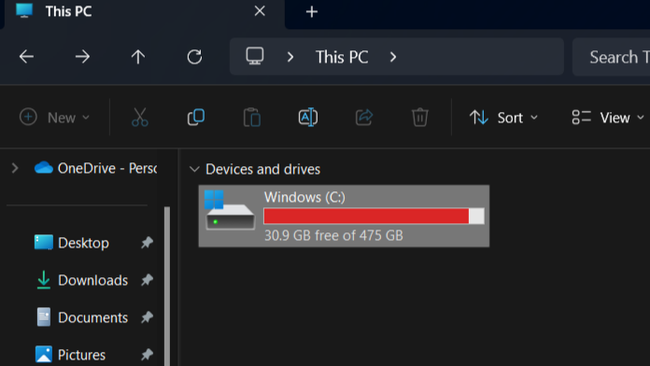Click the Rename icon in toolbar

tap(308, 117)
